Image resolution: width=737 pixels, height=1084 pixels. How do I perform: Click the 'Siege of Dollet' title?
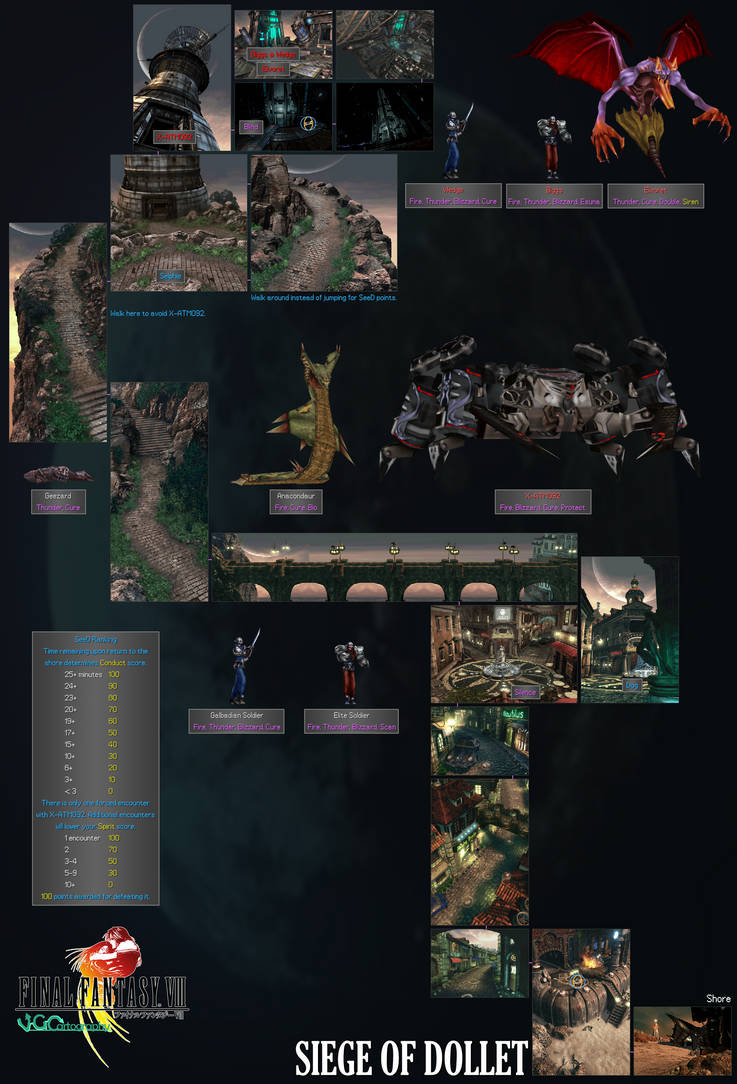click(411, 1058)
